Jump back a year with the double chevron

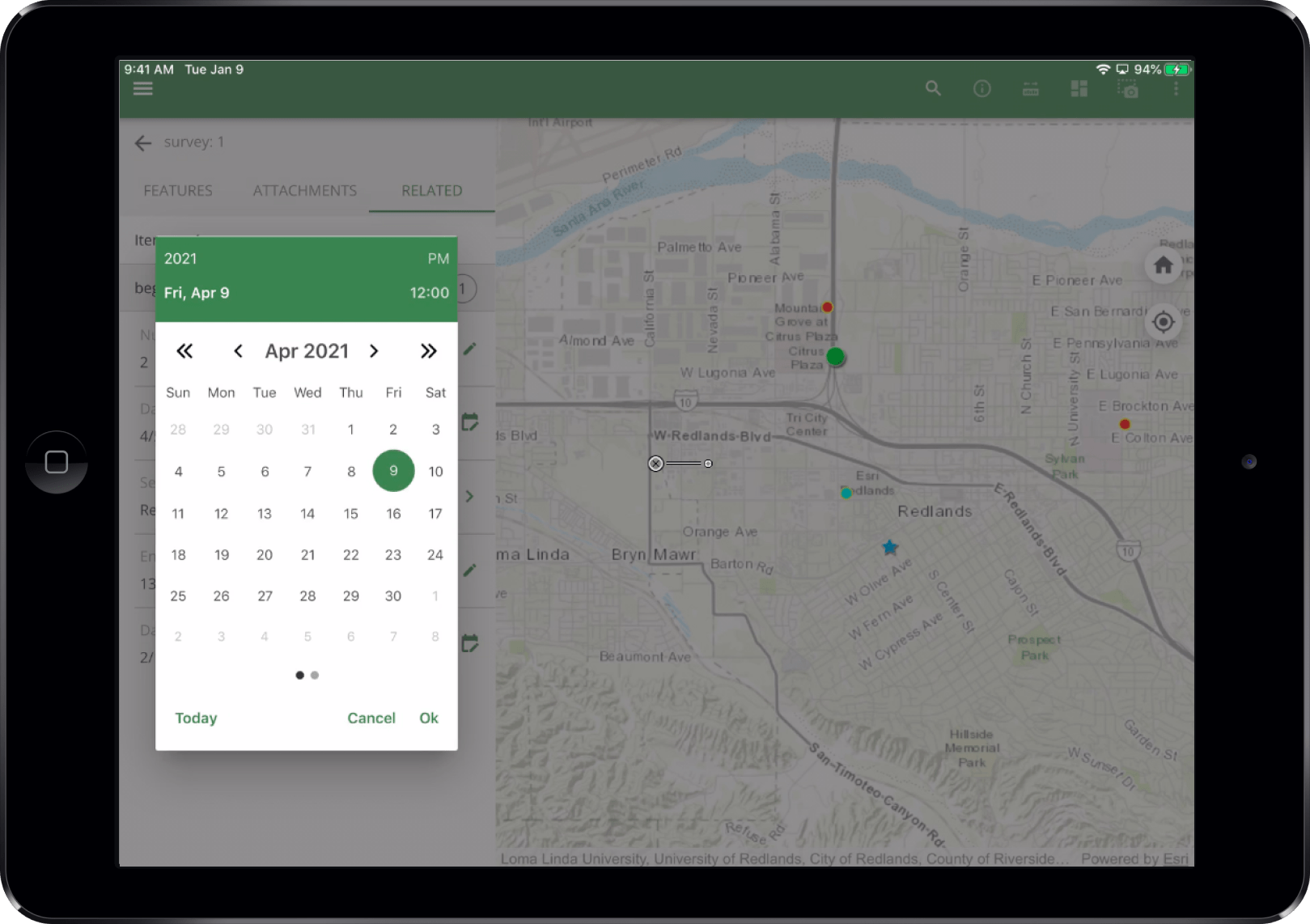[x=184, y=351]
